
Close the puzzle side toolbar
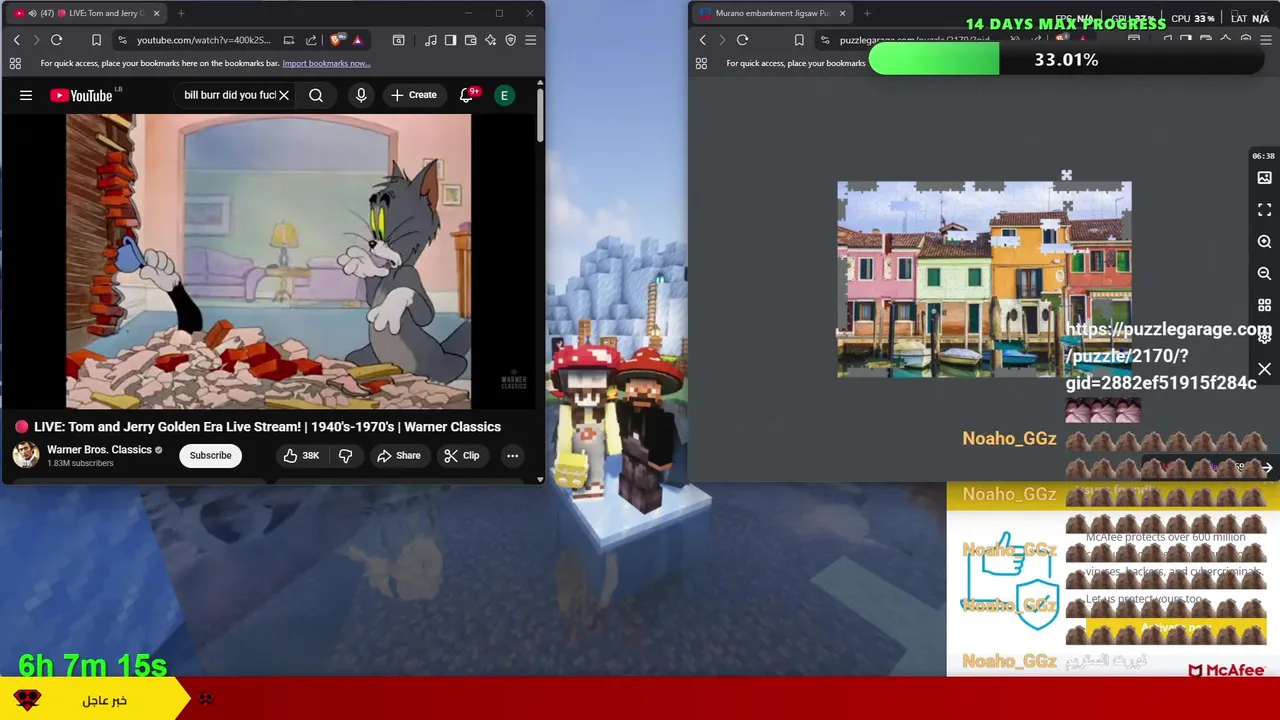pos(1264,369)
